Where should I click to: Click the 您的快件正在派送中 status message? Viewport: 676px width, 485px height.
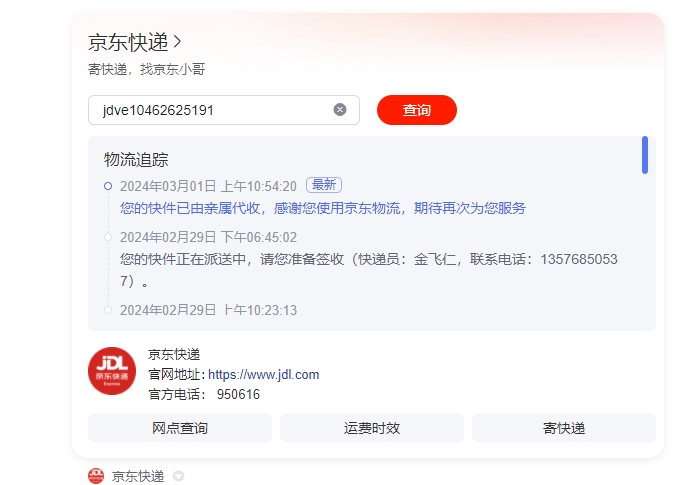[369, 270]
